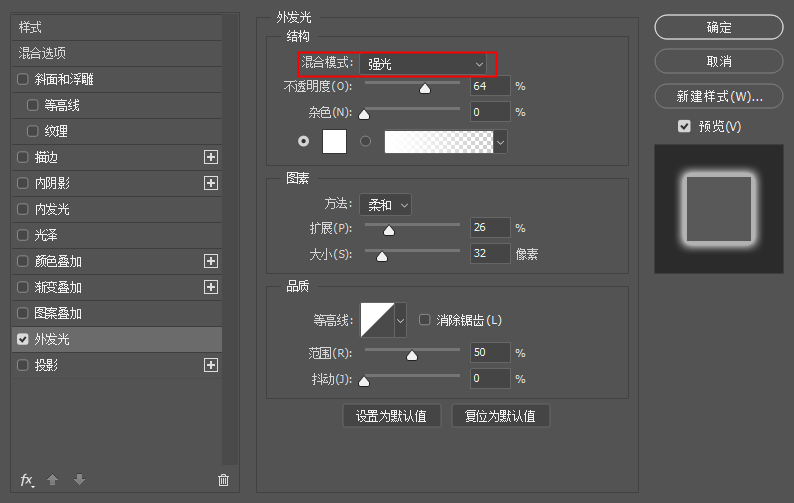Viewport: 794px width, 503px height.
Task: Enable the 投影 checkbox
Action: click(x=23, y=365)
